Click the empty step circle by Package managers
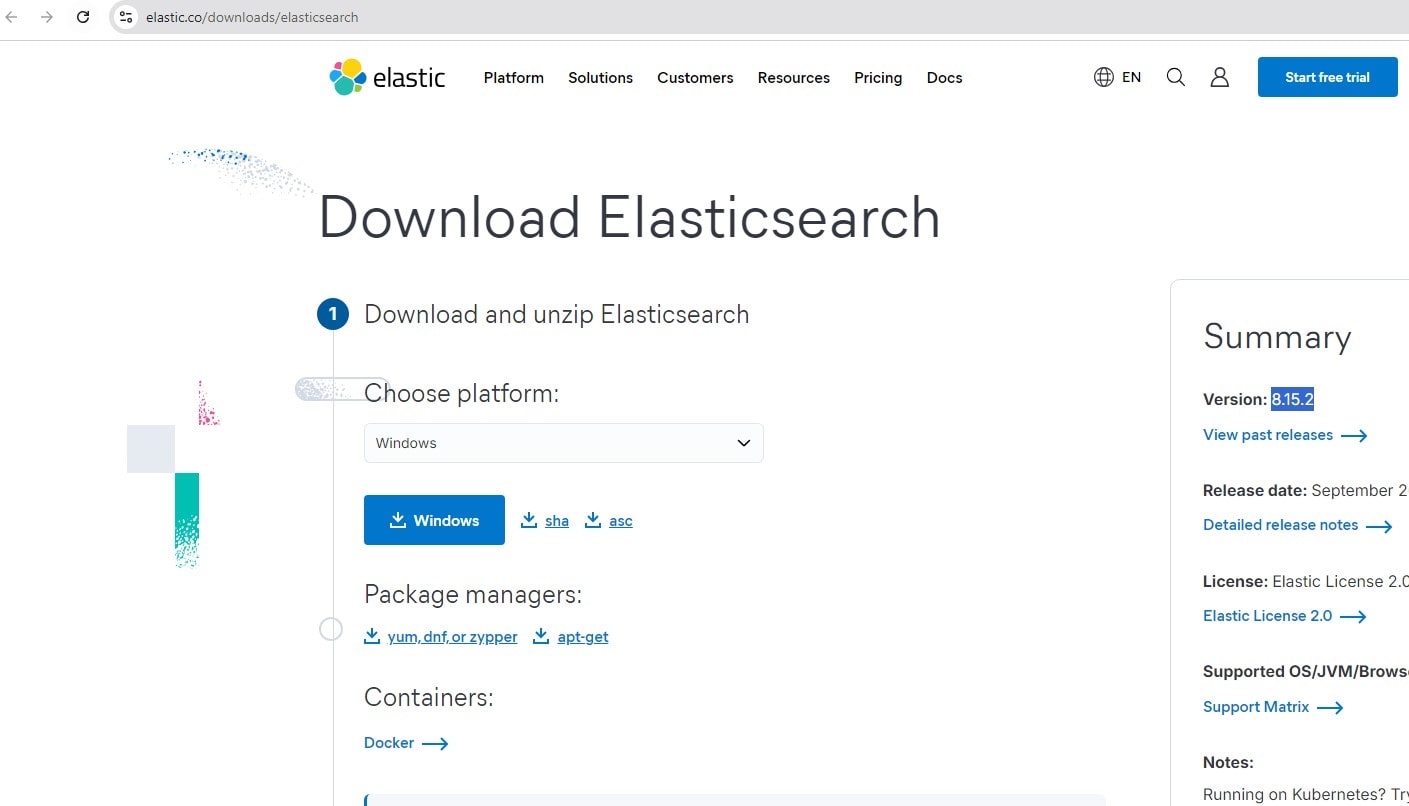Image resolution: width=1409 pixels, height=806 pixels. click(331, 629)
